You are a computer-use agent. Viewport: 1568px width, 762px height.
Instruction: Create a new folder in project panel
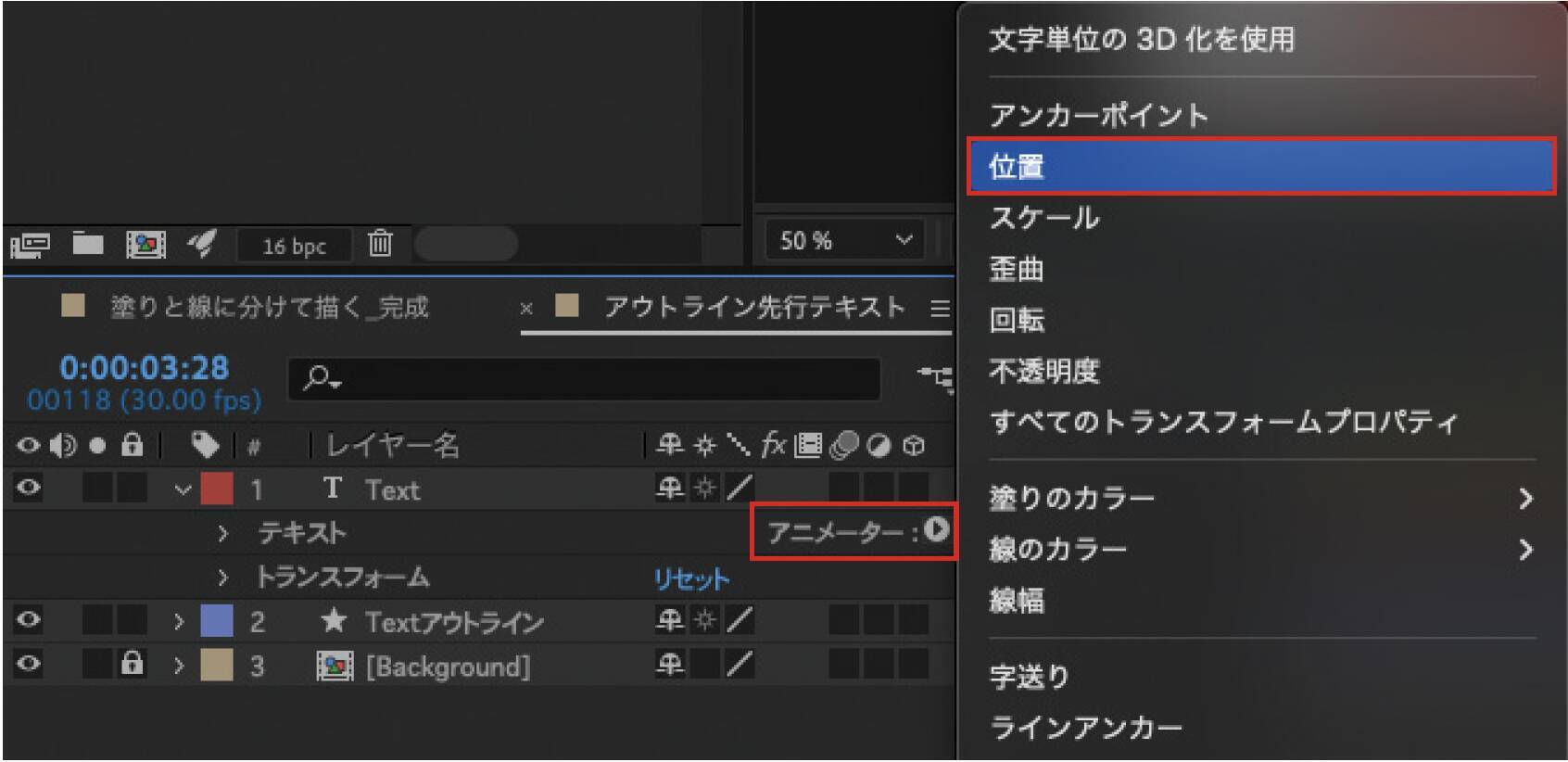(88, 244)
